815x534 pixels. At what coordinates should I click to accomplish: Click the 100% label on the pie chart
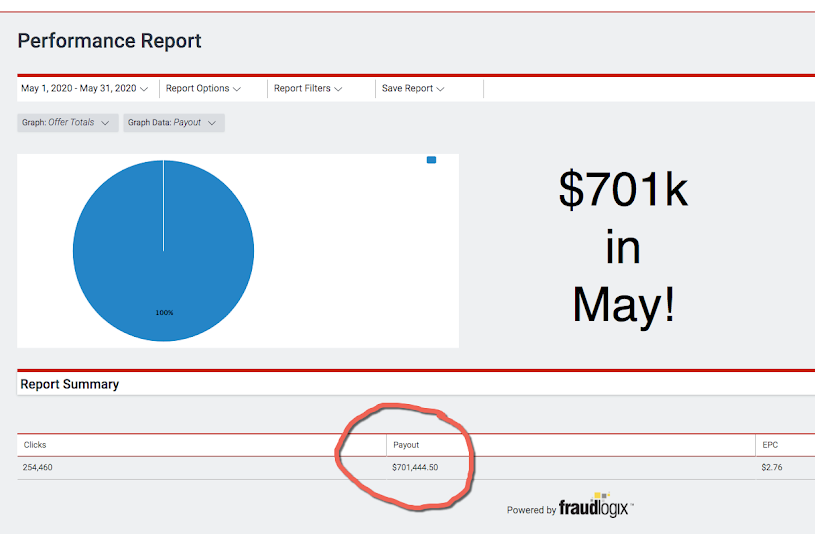(164, 312)
